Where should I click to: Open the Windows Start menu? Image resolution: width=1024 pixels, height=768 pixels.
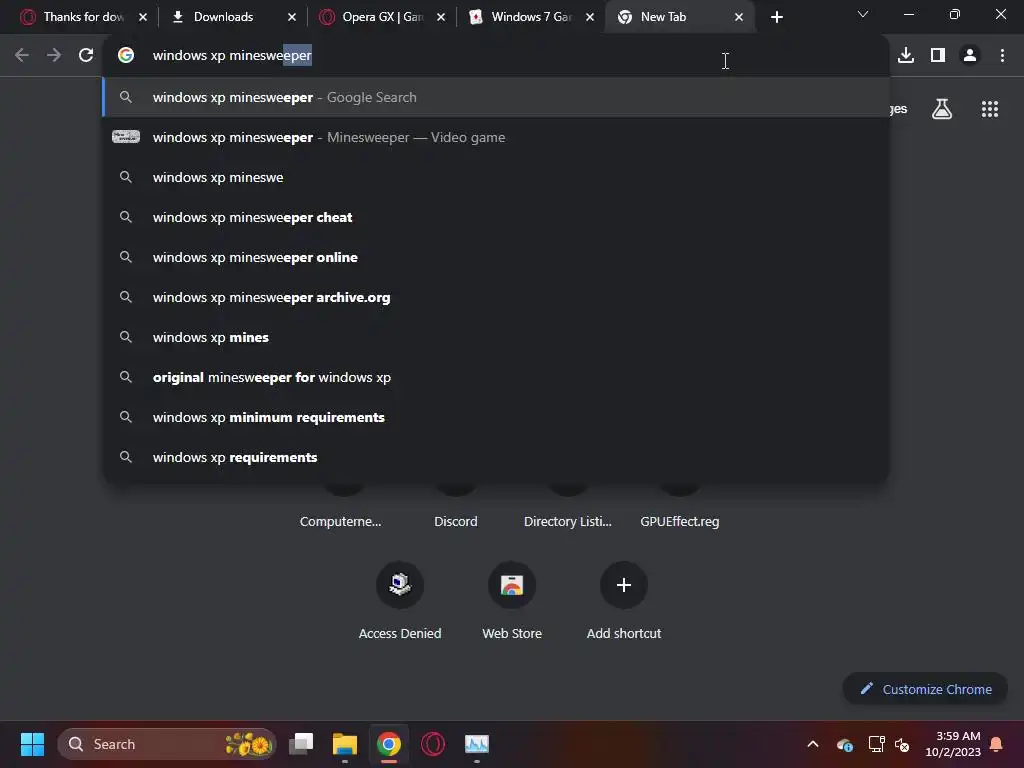coord(32,744)
